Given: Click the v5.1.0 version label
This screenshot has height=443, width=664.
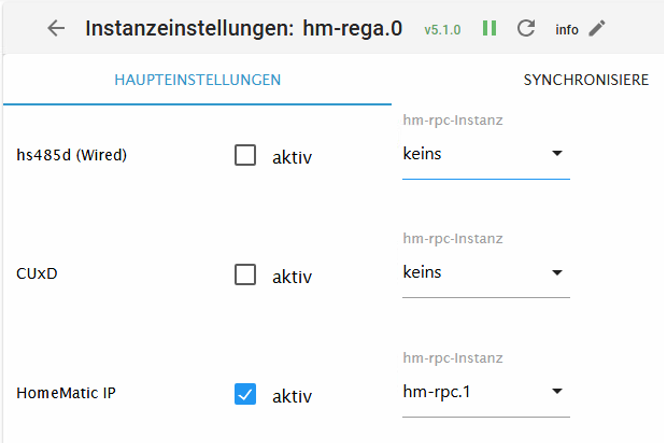Looking at the screenshot, I should (442, 29).
